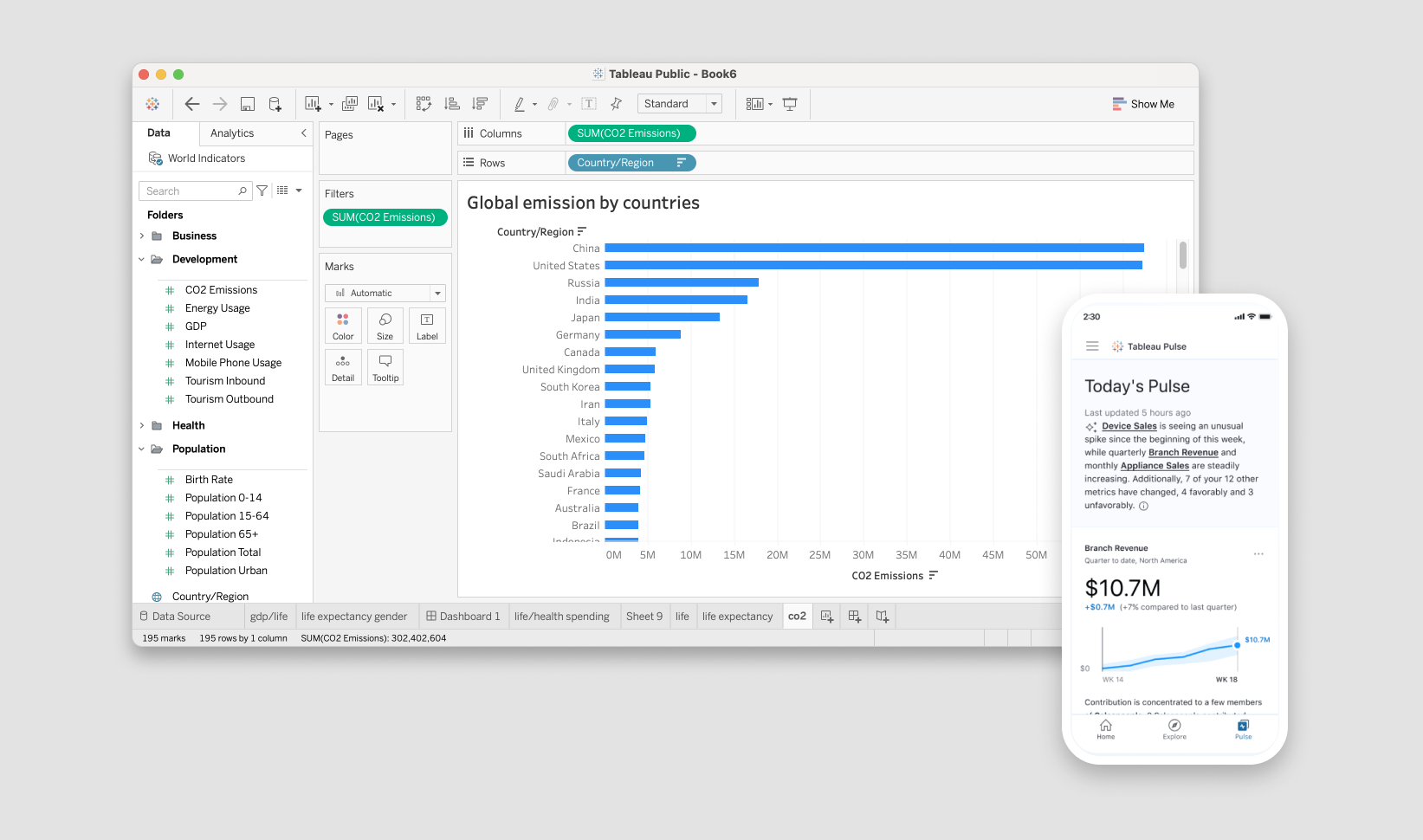Open Branch Revenue card options menu
This screenshot has width=1423, height=840.
click(x=1258, y=553)
